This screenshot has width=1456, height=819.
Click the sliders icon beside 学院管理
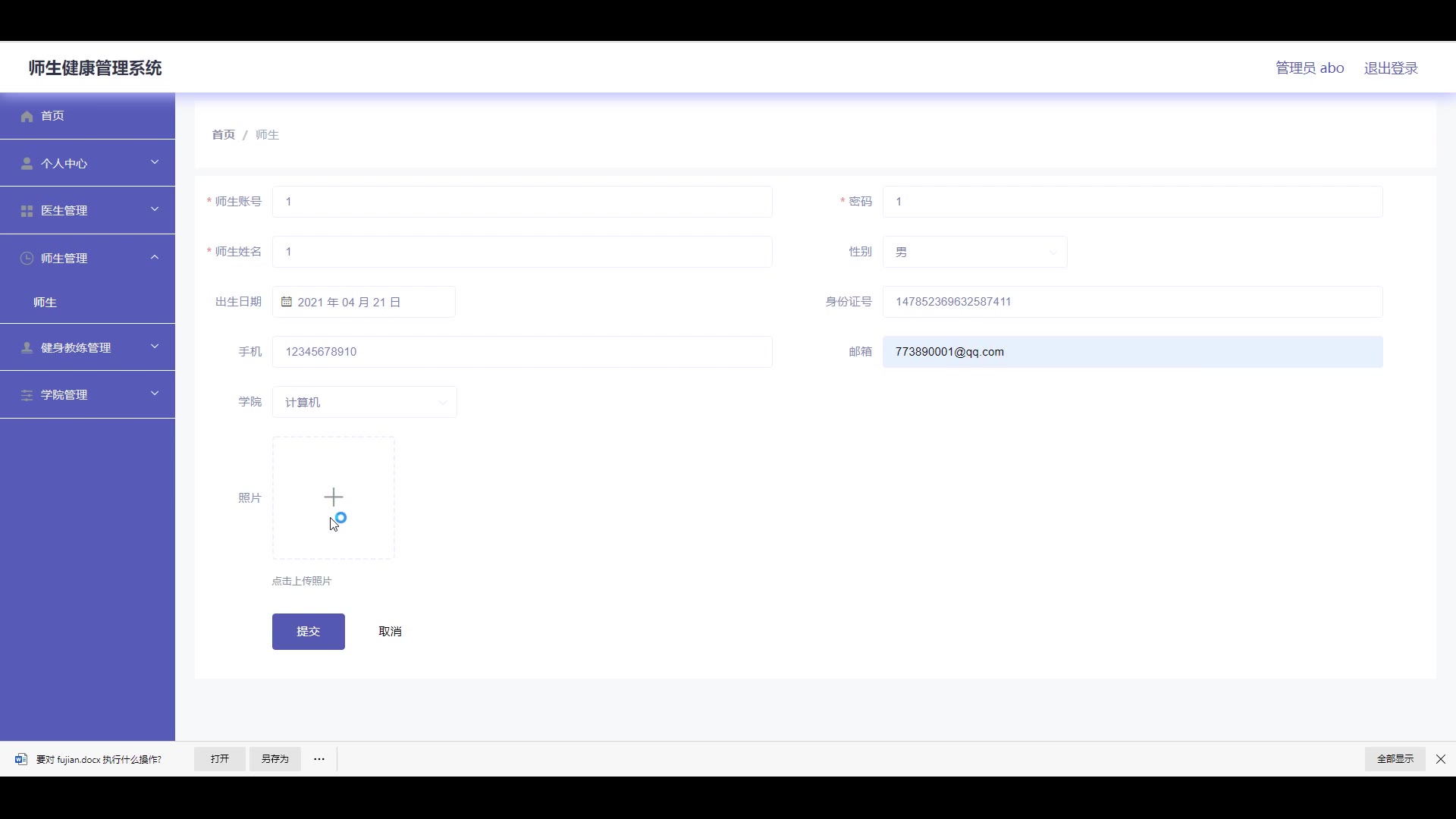pos(27,395)
